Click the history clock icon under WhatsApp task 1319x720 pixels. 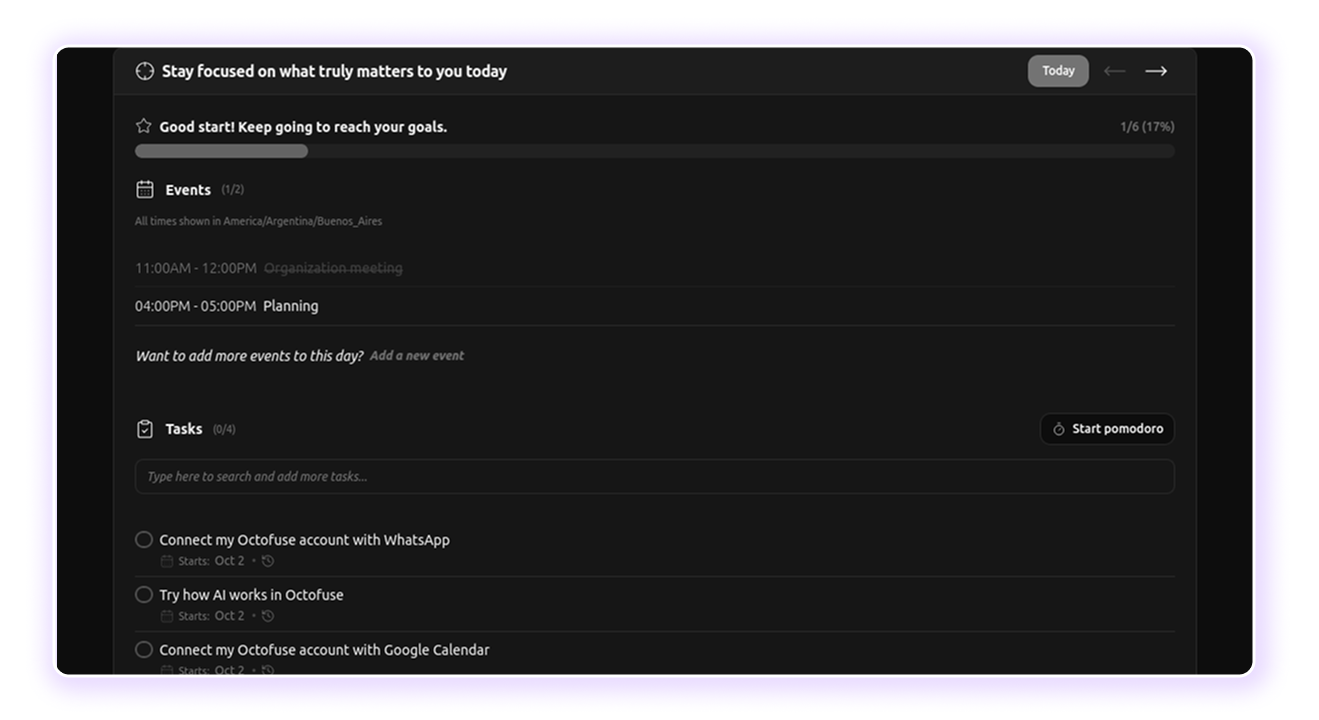pyautogui.click(x=268, y=561)
